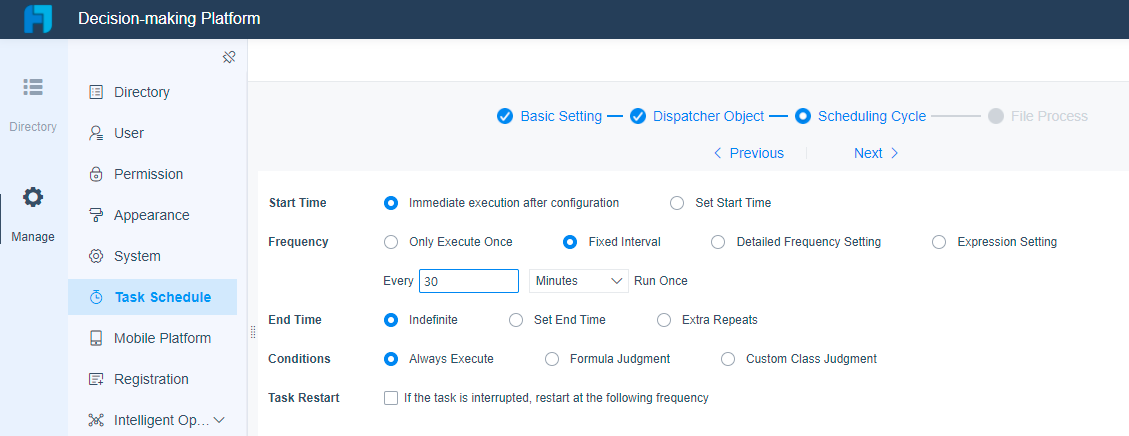Click the File Process grey step circle
The image size is (1129, 436).
[996, 116]
